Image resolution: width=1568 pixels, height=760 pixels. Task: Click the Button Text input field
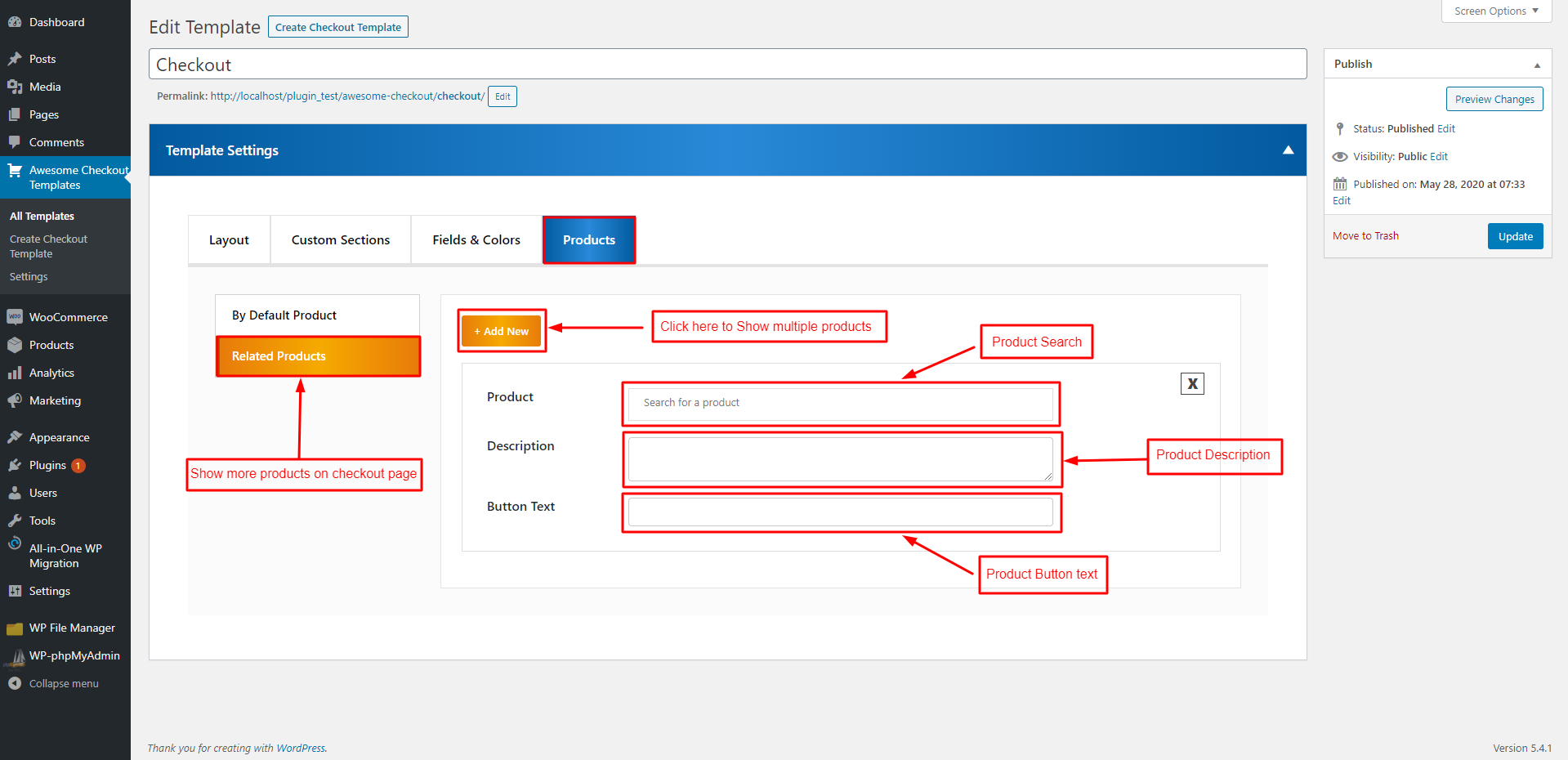(x=841, y=512)
